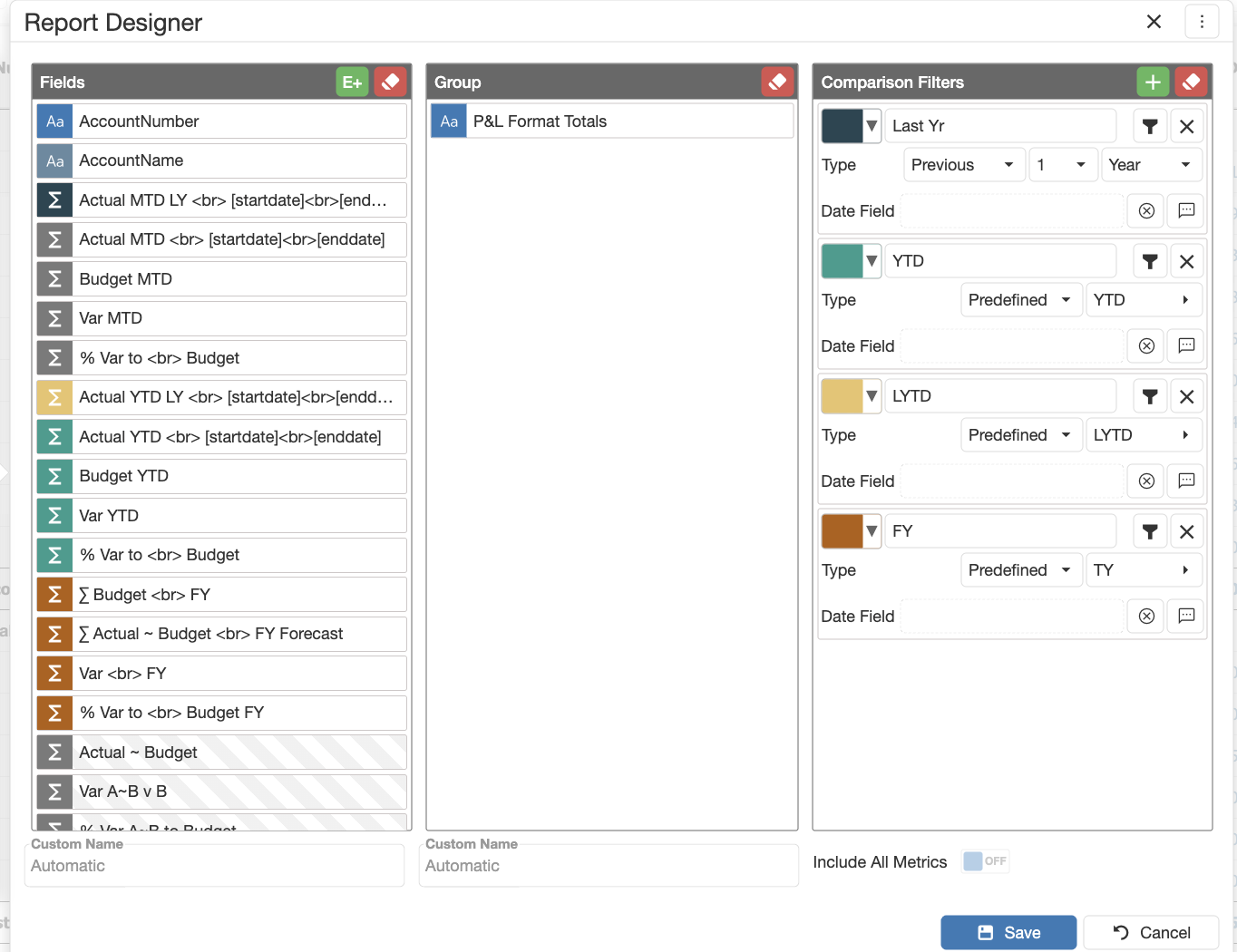Click the Group Custom Name input
This screenshot has width=1237, height=952.
pyautogui.click(x=609, y=866)
